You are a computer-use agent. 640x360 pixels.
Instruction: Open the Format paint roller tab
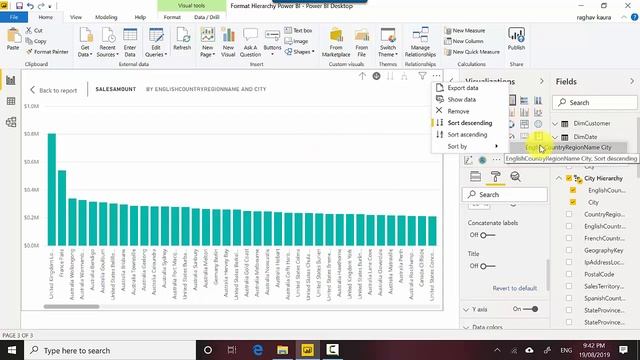(495, 176)
